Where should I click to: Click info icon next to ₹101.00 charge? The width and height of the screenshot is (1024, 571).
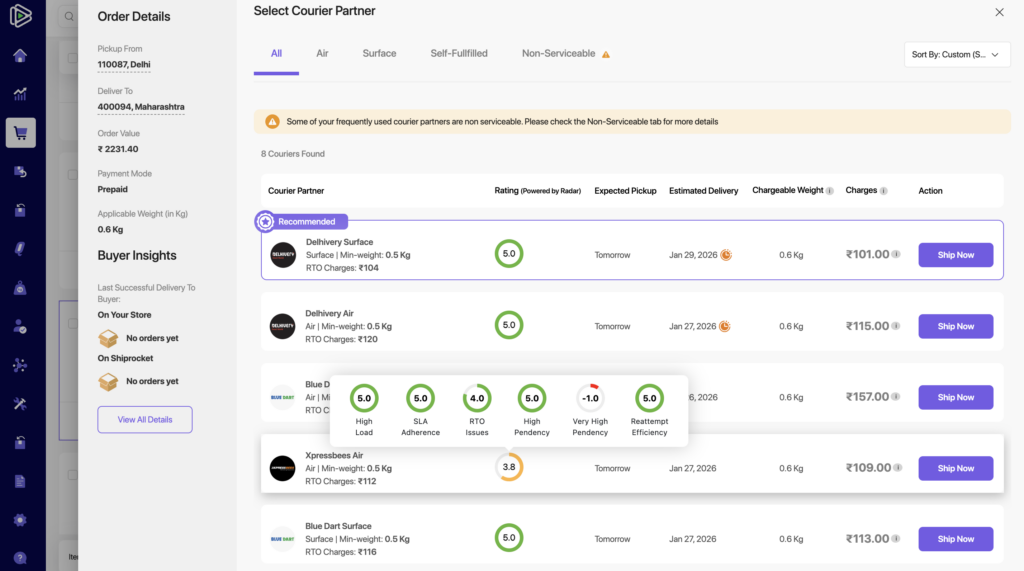(896, 254)
